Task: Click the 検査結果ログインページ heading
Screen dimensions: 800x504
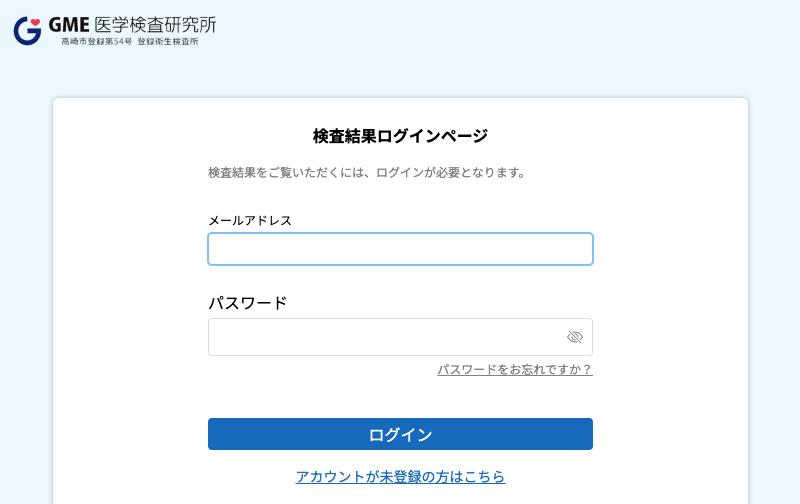Action: (x=400, y=136)
